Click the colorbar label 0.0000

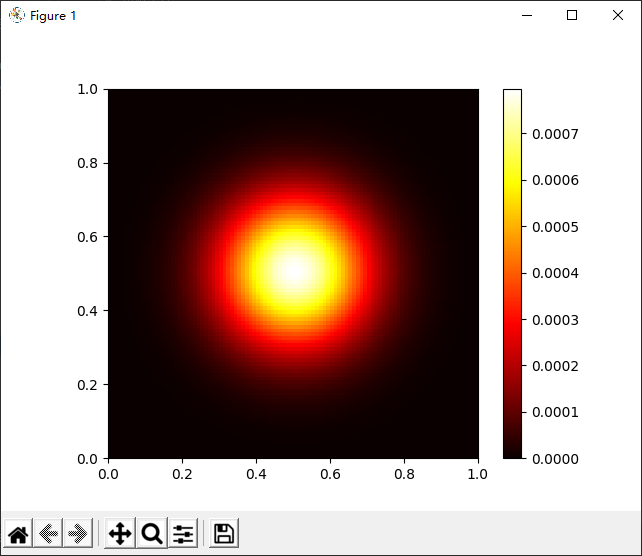click(x=555, y=459)
